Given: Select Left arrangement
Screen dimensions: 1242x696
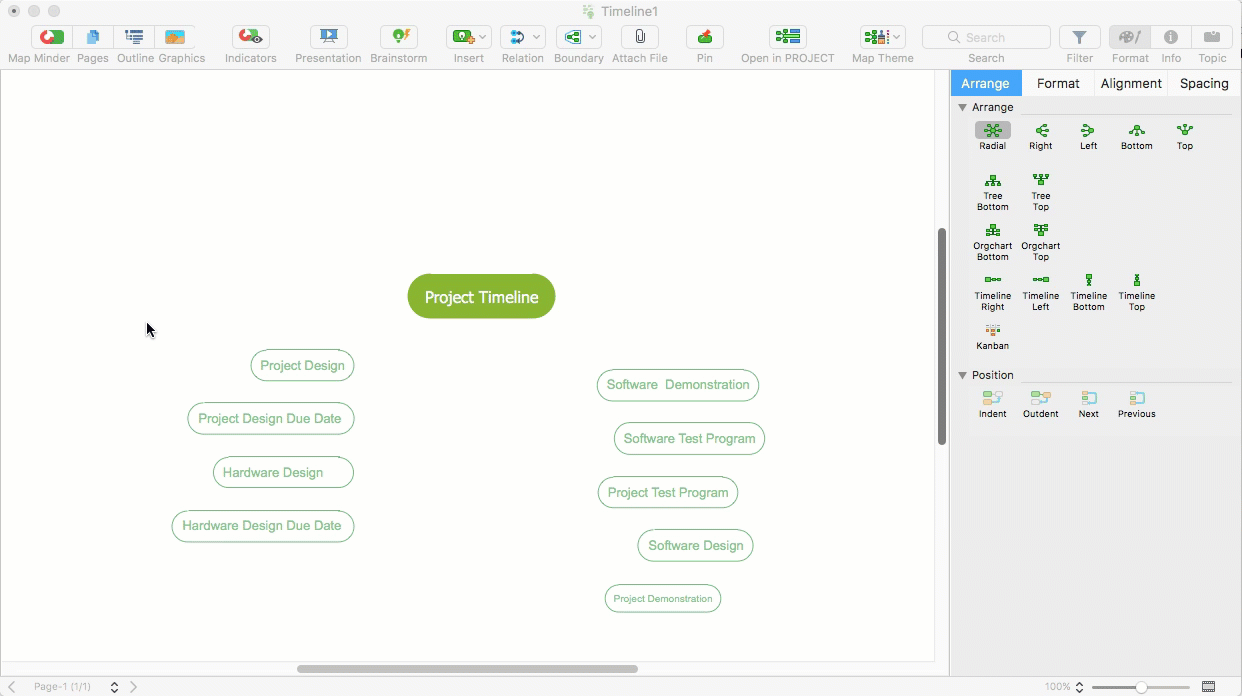Looking at the screenshot, I should [1089, 136].
